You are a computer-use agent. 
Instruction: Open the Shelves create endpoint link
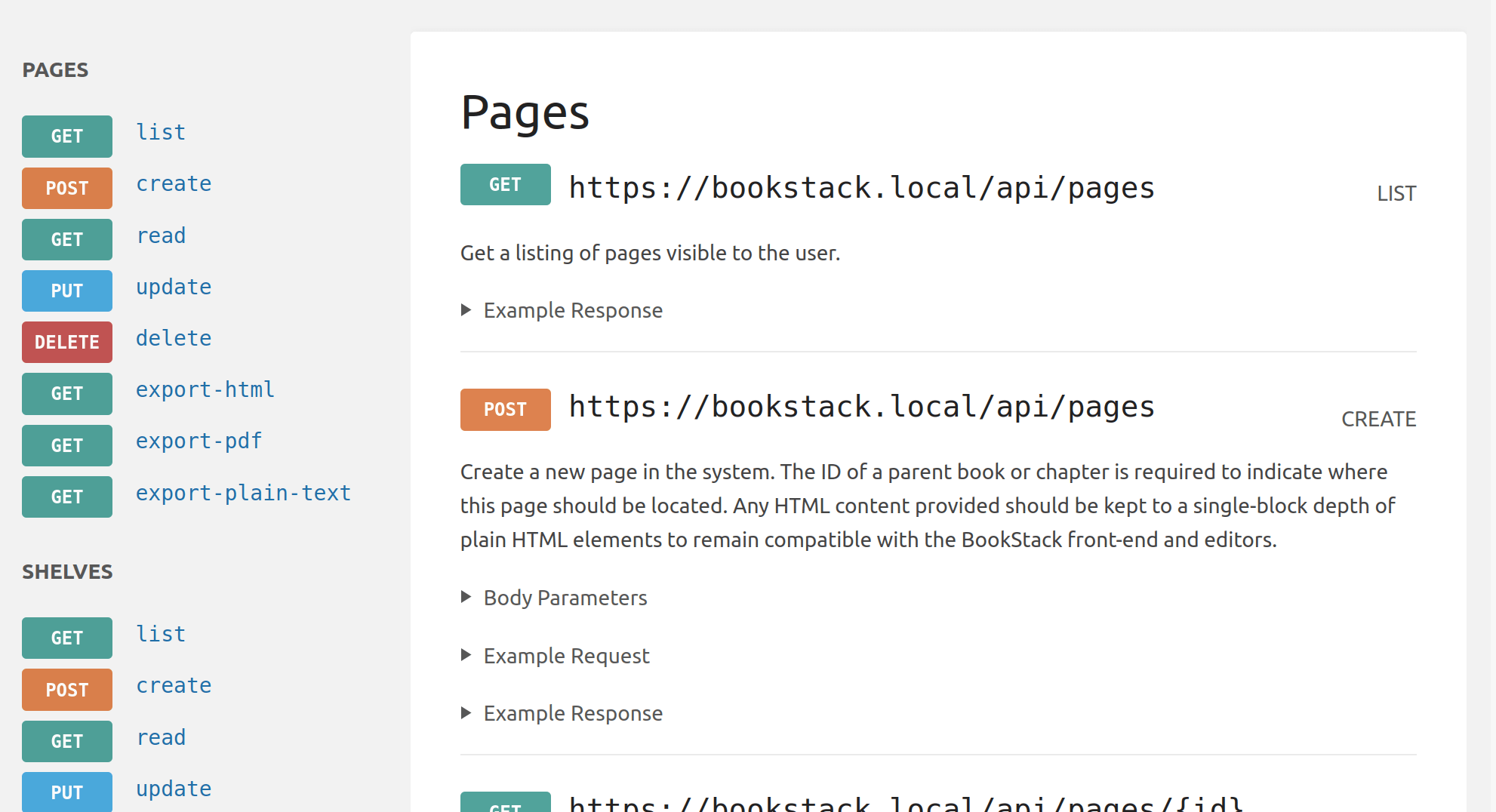pos(174,686)
